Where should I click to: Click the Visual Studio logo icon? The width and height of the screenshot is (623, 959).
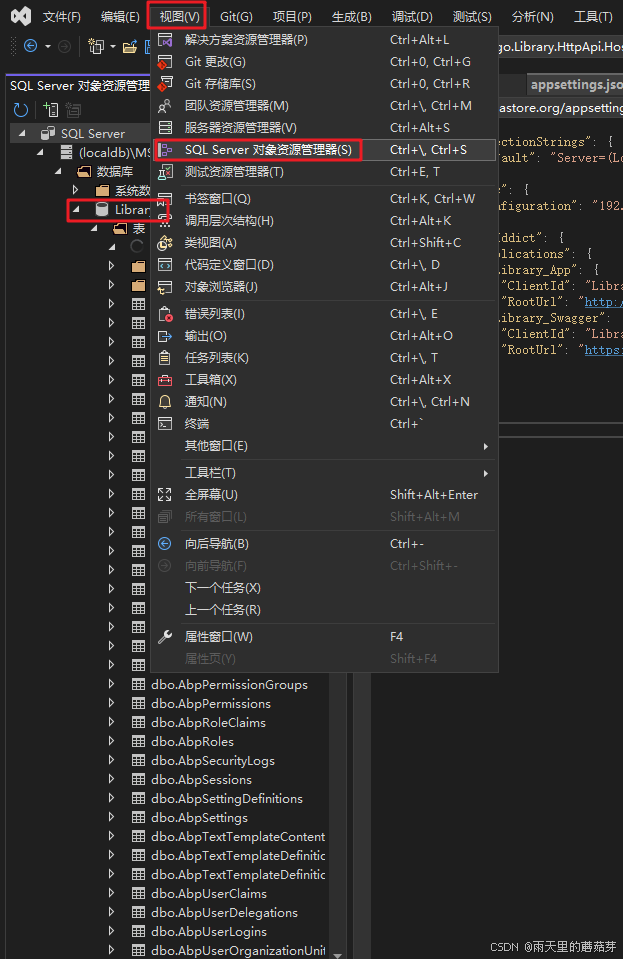21,16
